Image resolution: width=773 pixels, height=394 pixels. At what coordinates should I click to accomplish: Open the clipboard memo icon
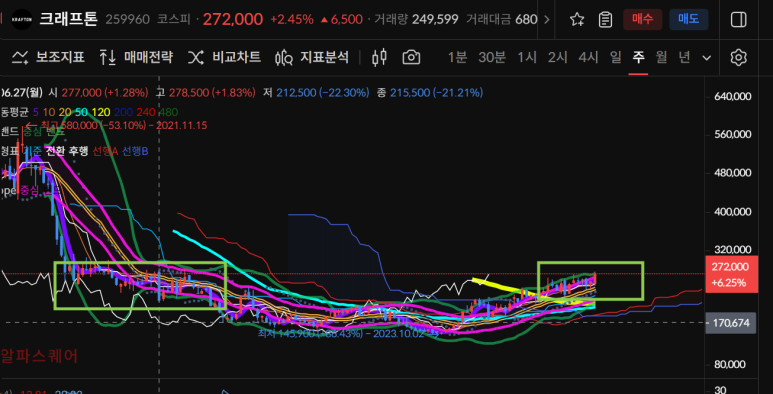click(x=605, y=19)
